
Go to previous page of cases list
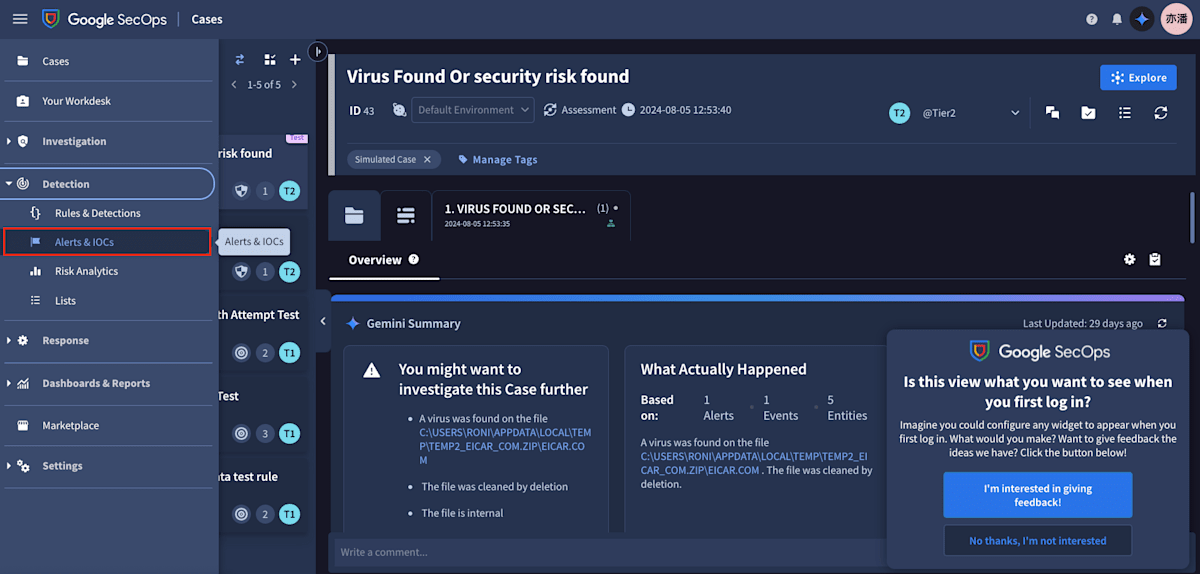coord(234,85)
